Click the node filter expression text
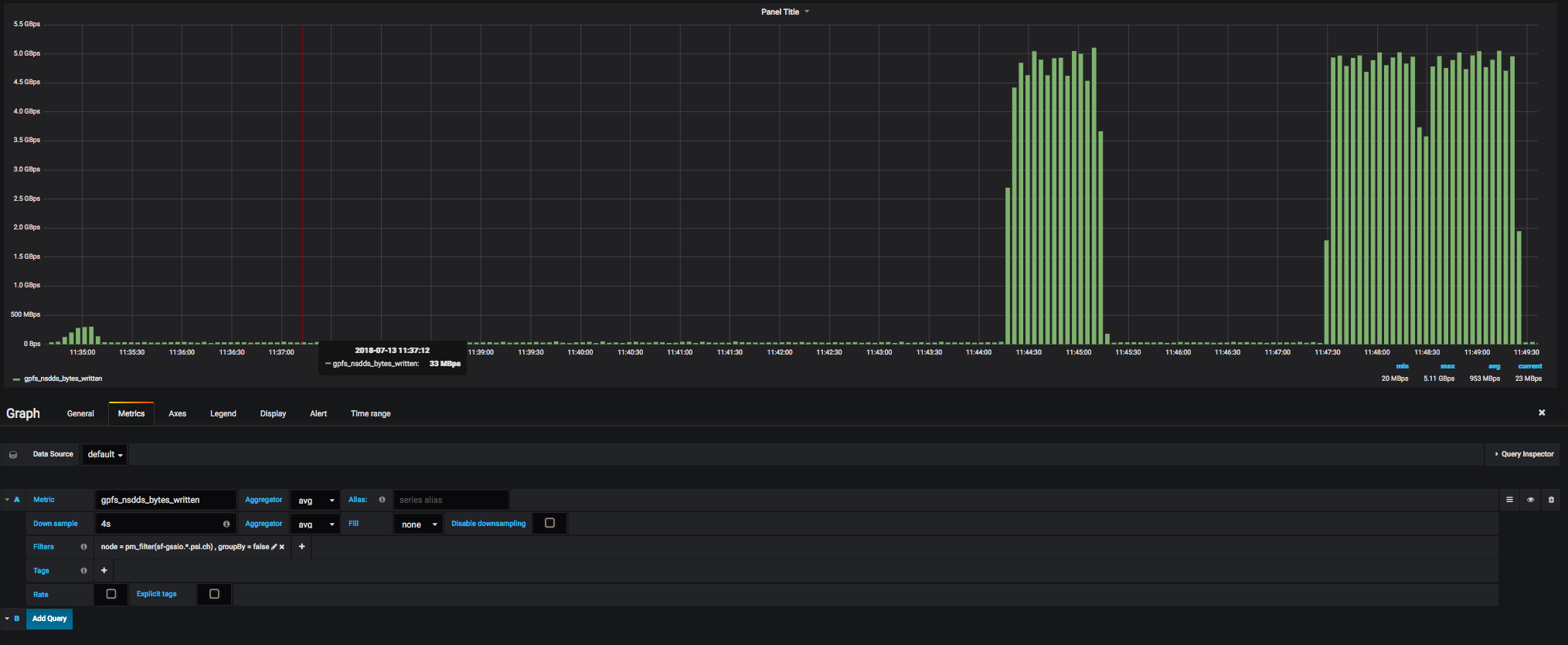This screenshot has height=645, width=1568. [x=185, y=547]
